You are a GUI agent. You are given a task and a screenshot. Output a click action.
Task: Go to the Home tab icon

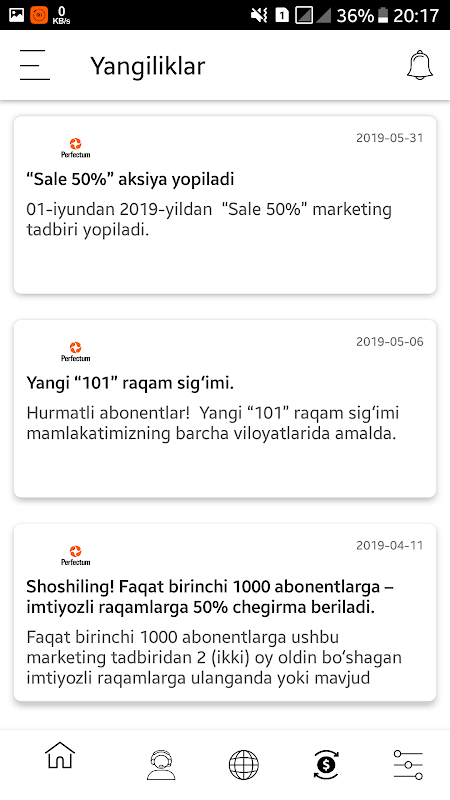[60, 756]
